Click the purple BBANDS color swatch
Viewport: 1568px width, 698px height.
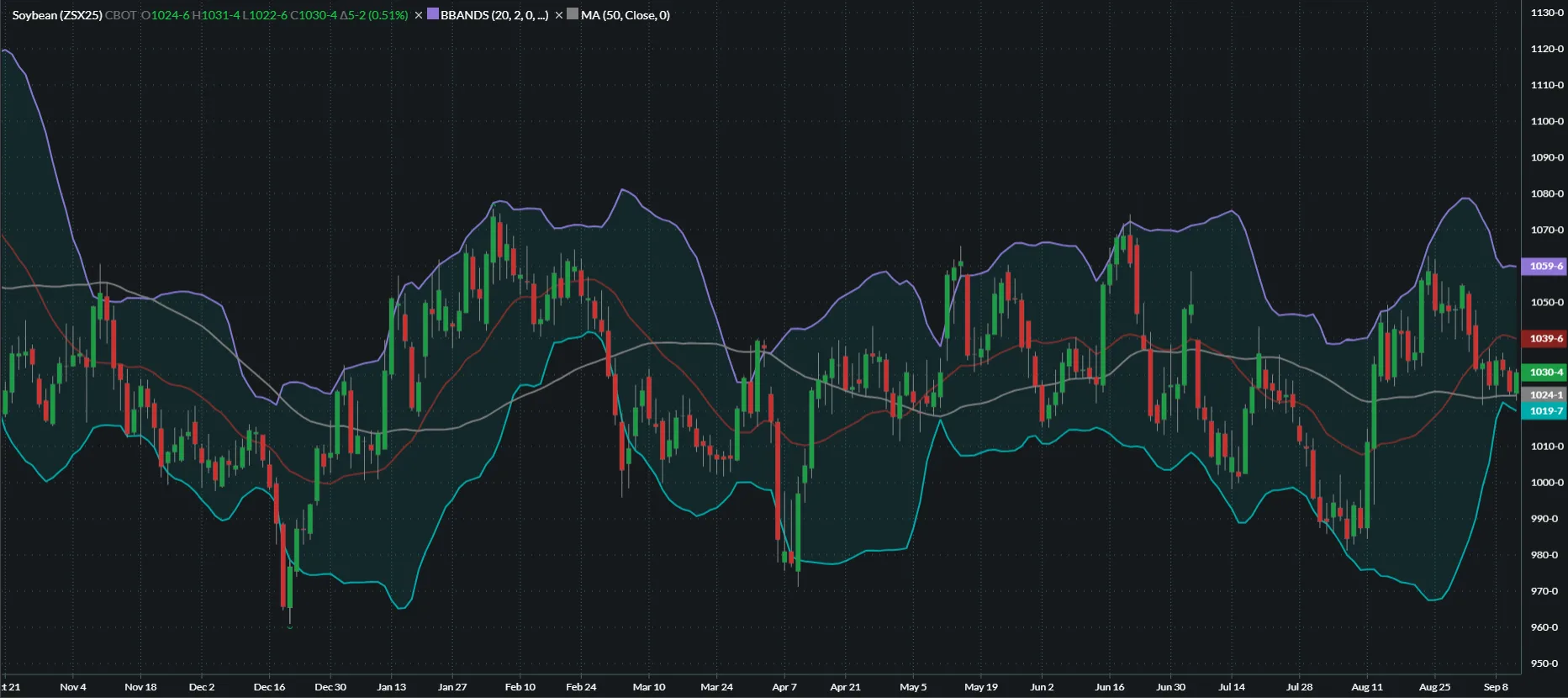coord(433,14)
